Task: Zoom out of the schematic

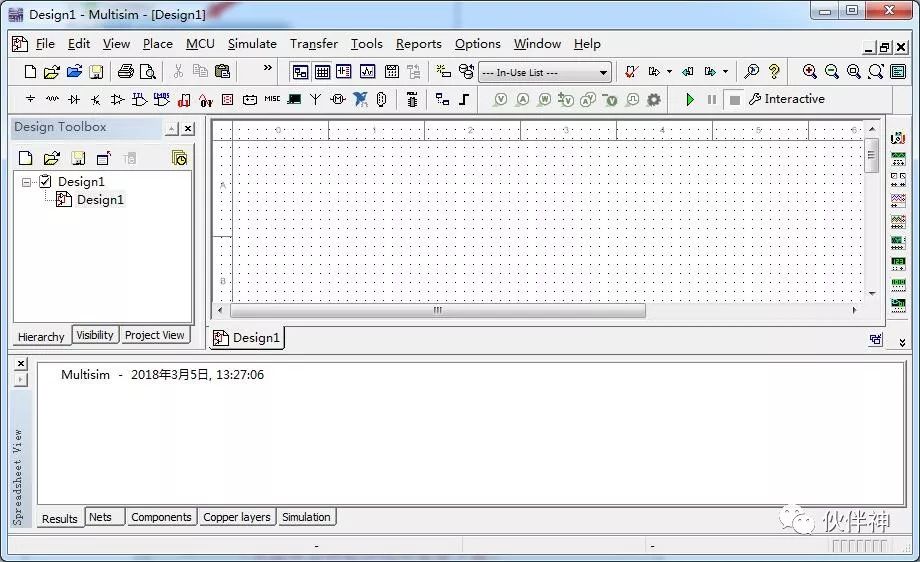Action: pos(831,72)
